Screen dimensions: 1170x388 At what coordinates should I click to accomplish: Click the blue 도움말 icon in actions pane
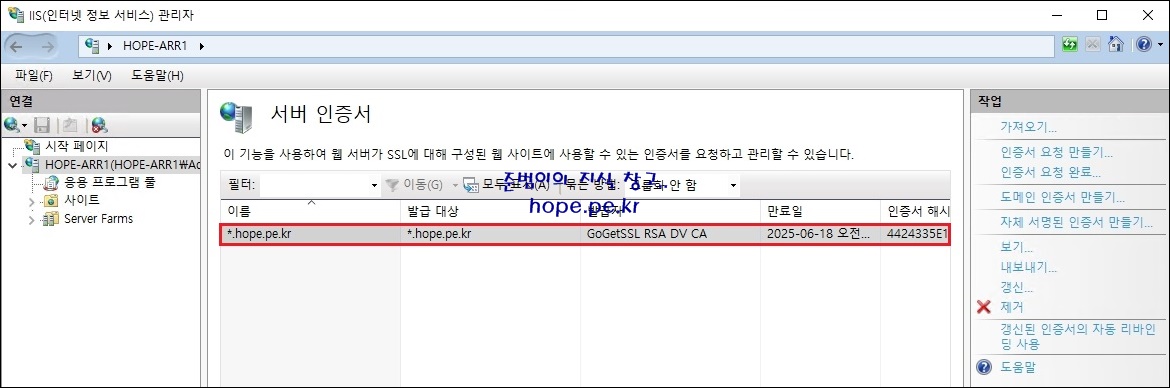984,366
